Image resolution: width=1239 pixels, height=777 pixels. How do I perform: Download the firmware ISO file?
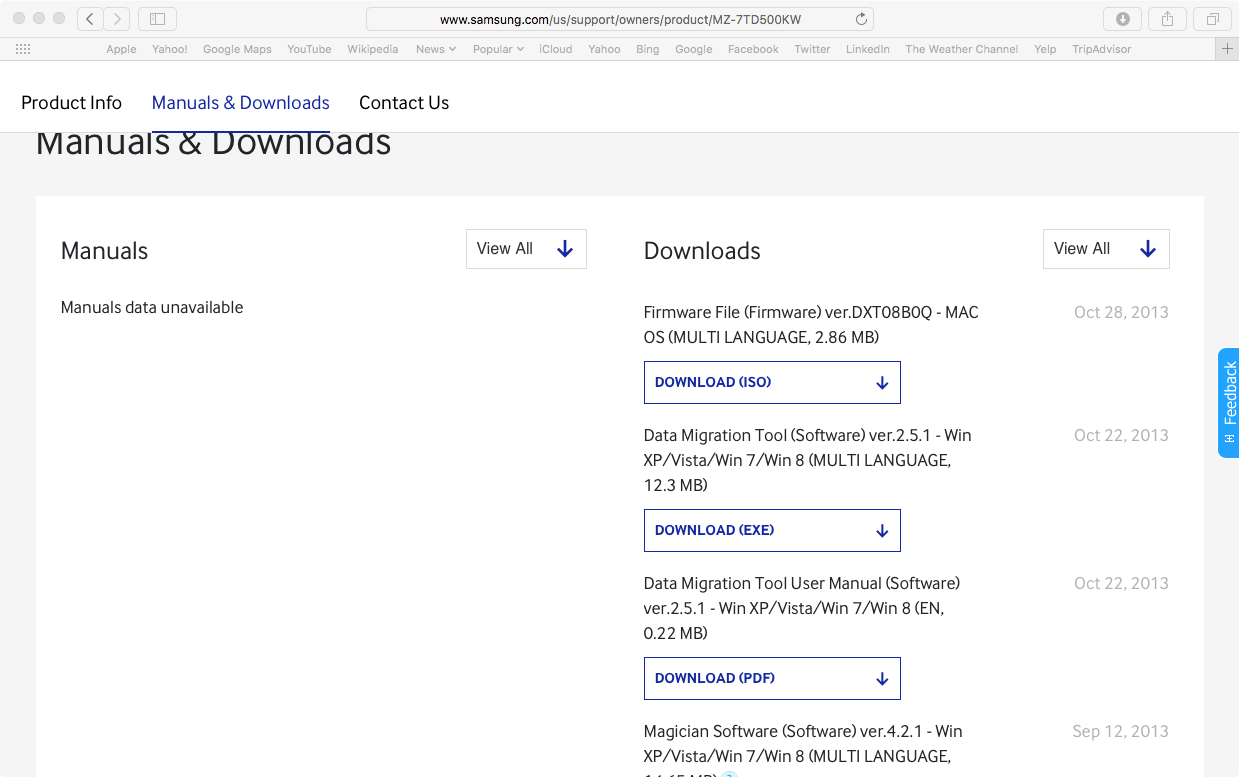772,383
